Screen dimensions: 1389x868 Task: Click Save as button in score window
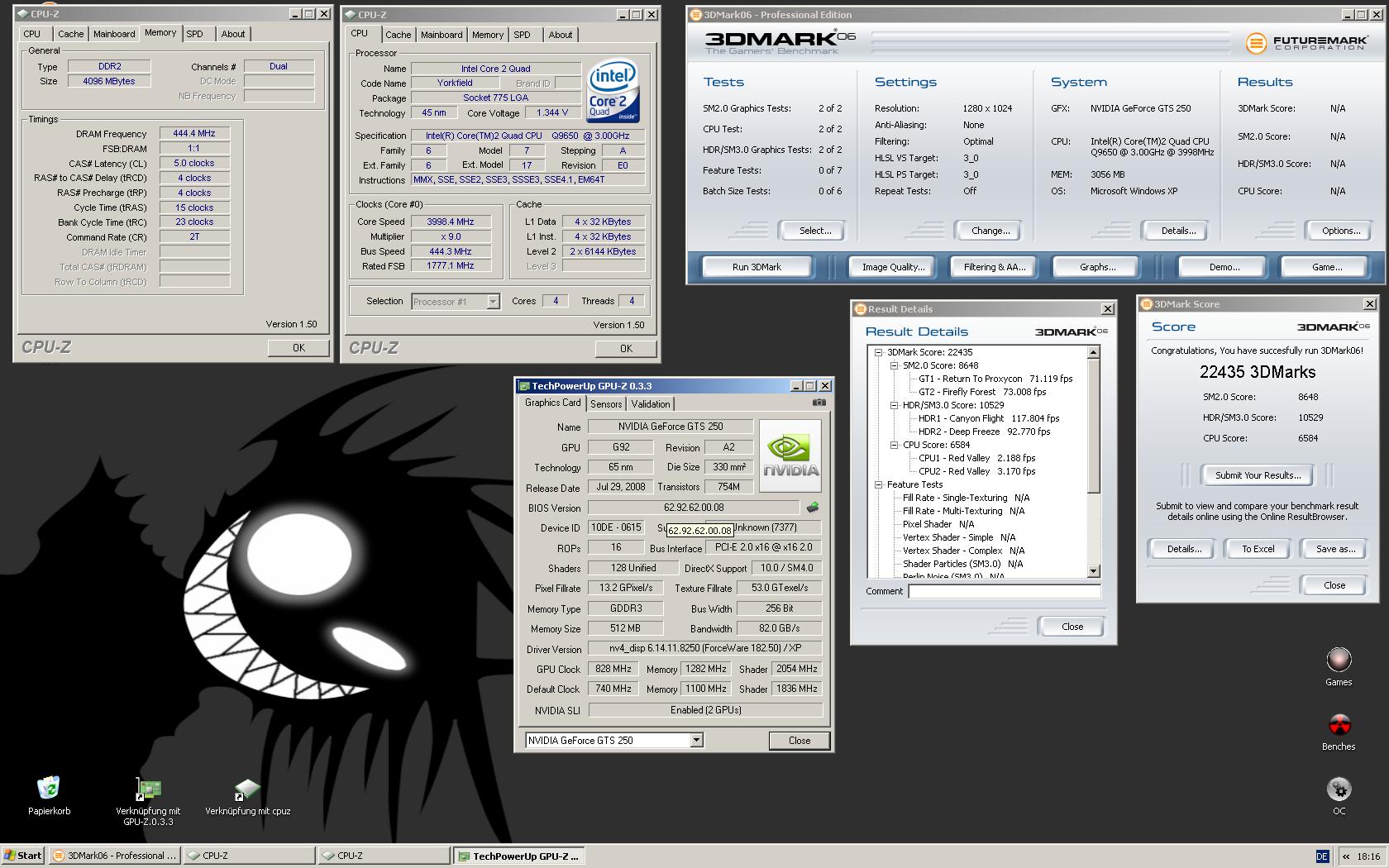(1335, 549)
